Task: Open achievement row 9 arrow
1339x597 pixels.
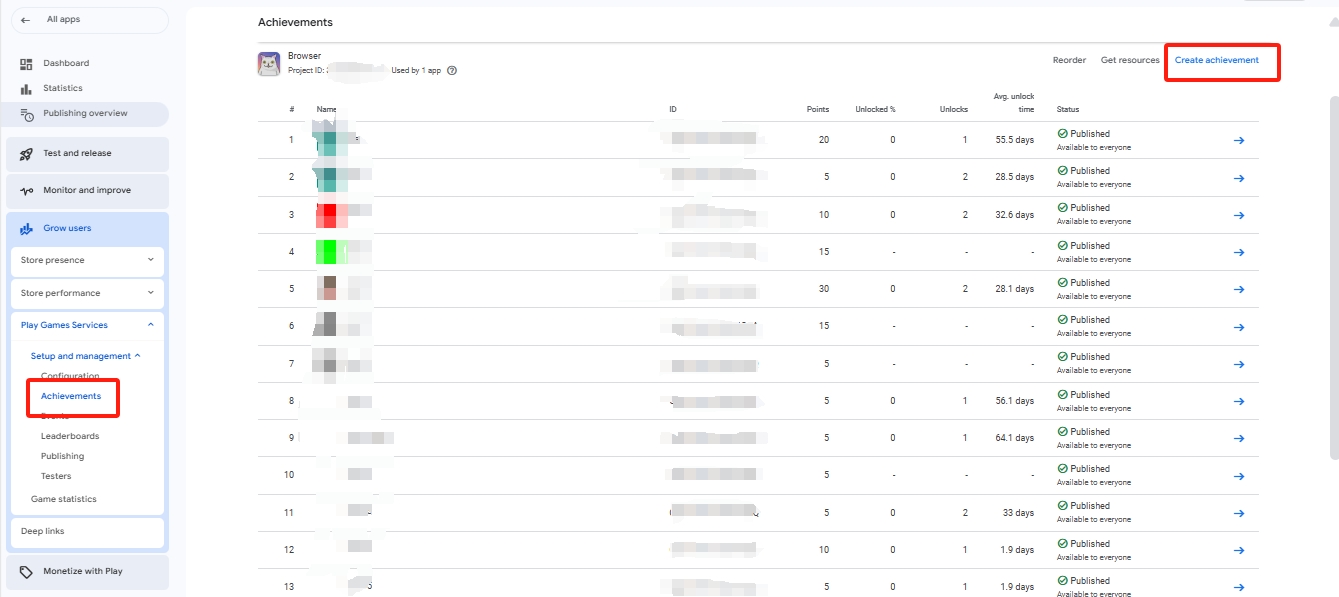Action: [x=1239, y=438]
